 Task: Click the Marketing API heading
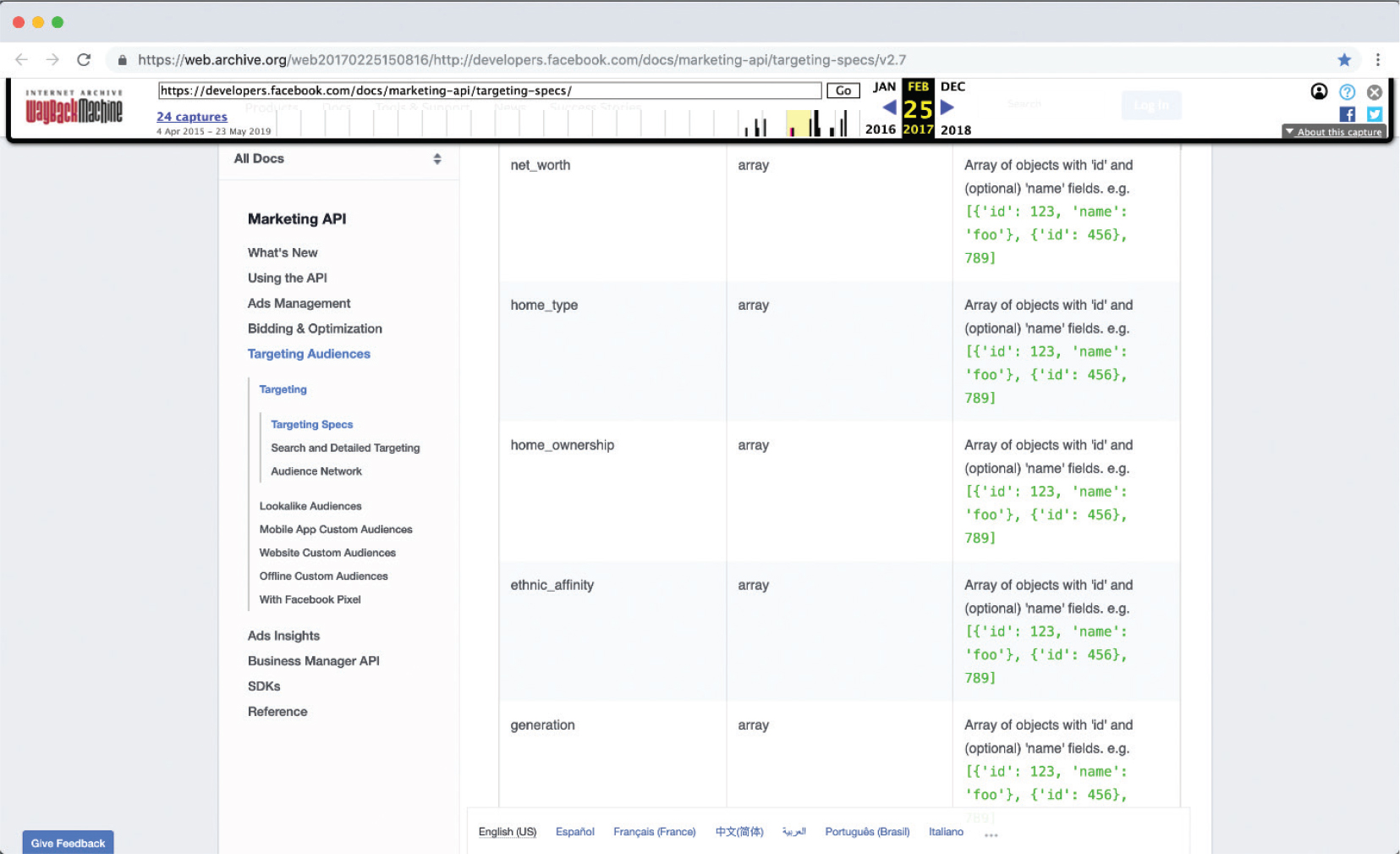click(297, 218)
